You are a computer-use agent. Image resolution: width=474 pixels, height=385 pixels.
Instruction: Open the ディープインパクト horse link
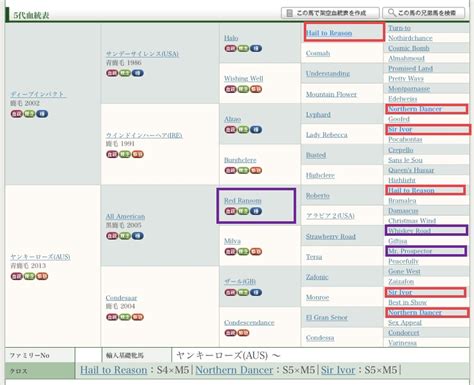click(x=38, y=94)
